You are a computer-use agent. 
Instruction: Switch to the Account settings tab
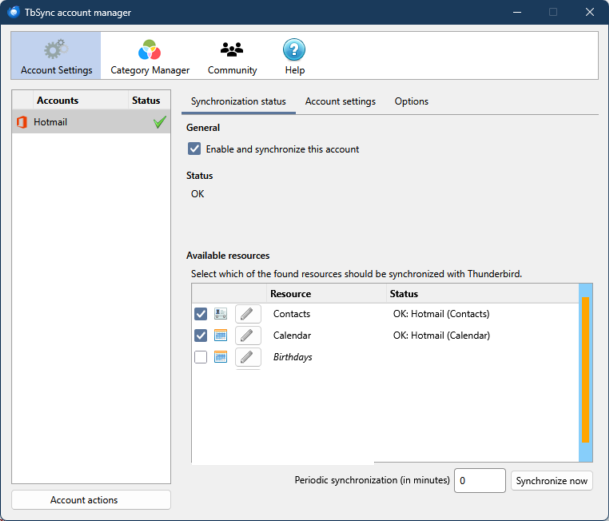point(340,102)
